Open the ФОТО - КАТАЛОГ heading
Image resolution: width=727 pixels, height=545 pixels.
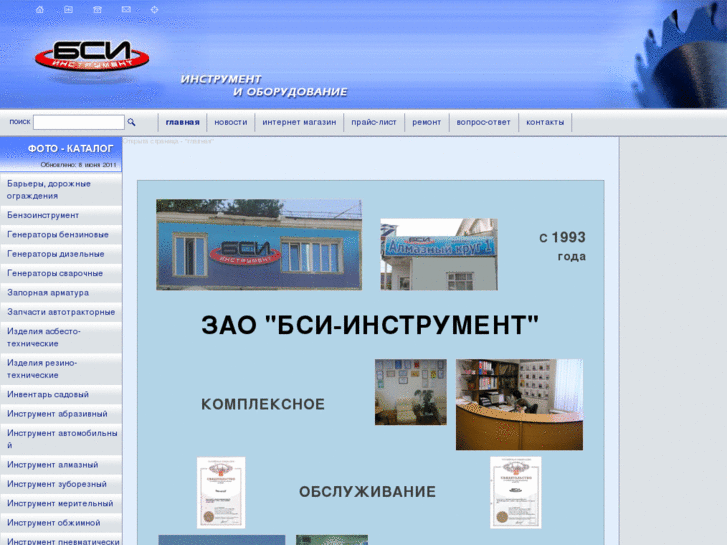point(70,148)
